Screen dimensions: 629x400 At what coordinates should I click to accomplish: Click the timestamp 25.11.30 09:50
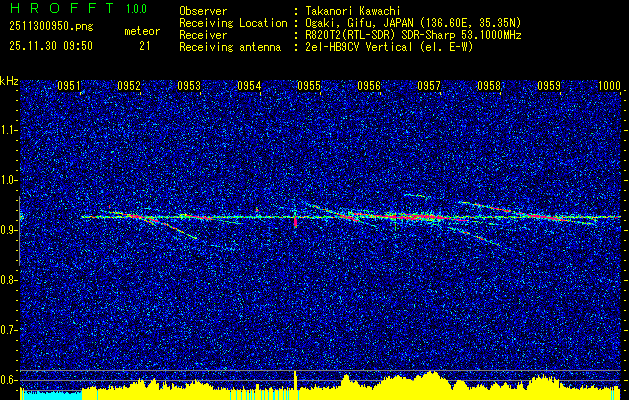(51, 46)
